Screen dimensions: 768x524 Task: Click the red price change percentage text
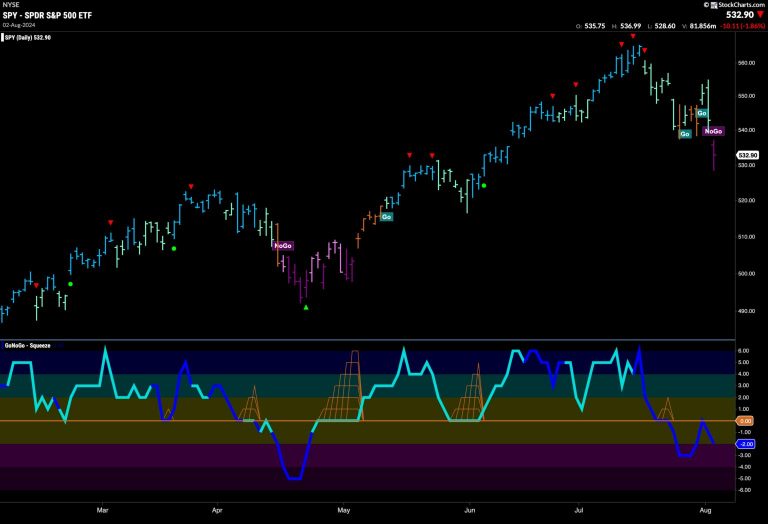pyautogui.click(x=743, y=26)
